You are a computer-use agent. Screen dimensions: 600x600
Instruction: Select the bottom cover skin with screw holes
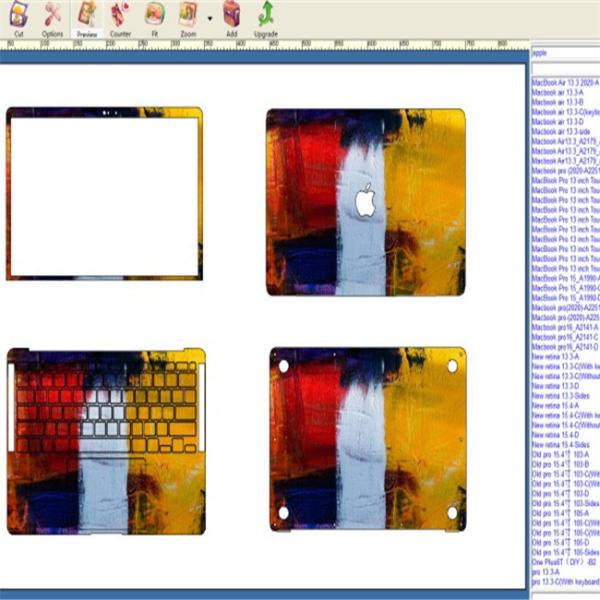coord(368,439)
